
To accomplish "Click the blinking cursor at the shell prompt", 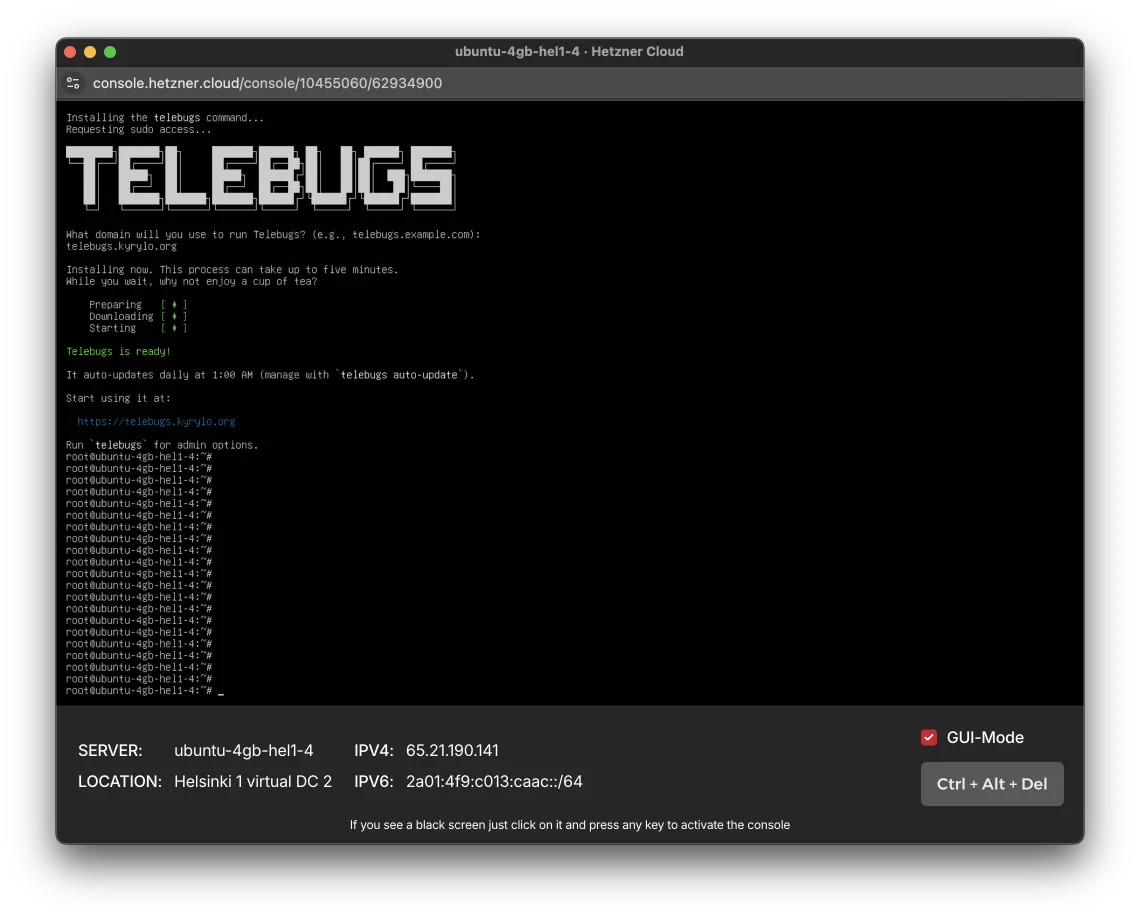I will point(221,691).
